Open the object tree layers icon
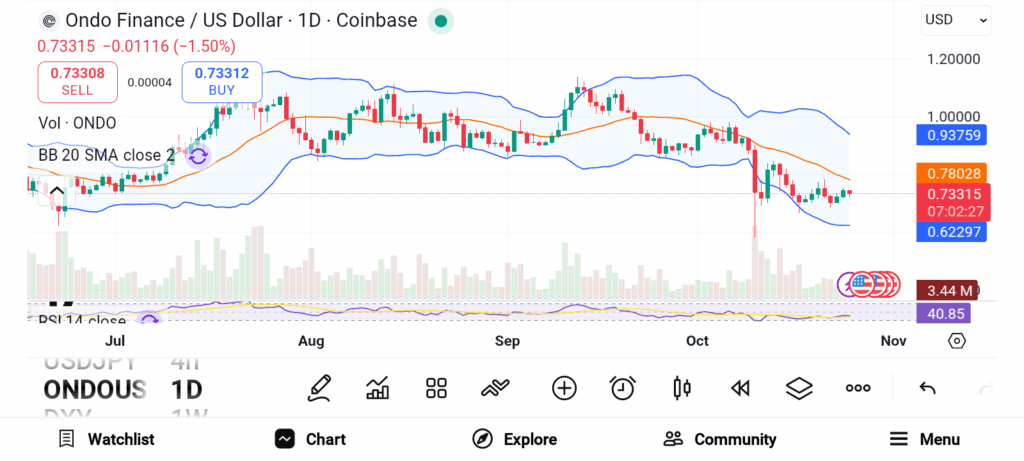 coord(798,388)
